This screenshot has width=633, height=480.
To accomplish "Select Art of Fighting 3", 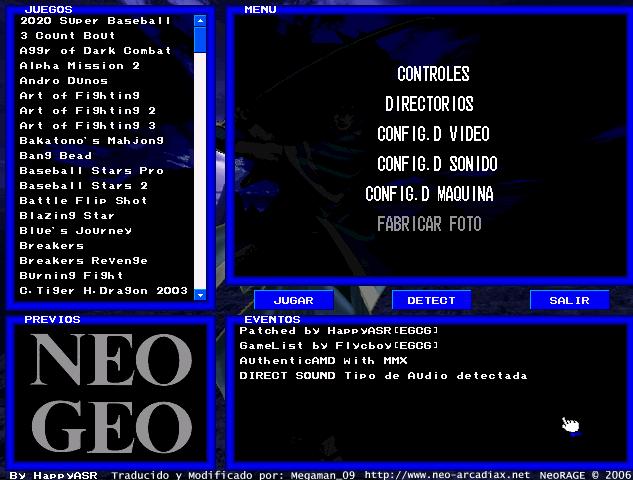I will point(88,126).
